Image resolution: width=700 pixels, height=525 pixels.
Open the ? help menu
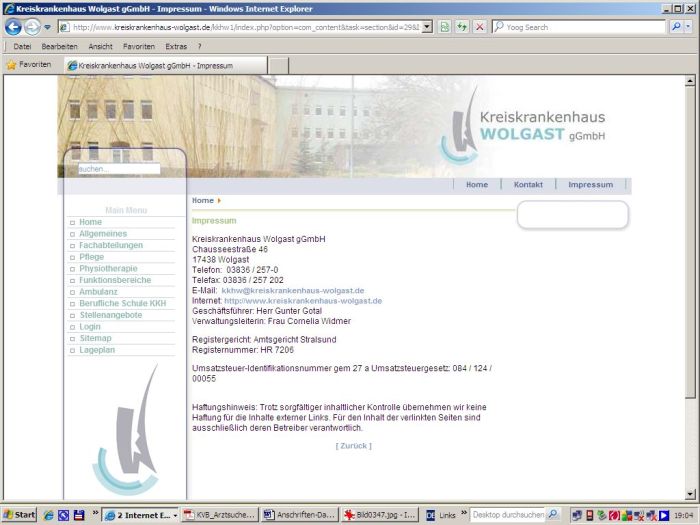point(200,46)
